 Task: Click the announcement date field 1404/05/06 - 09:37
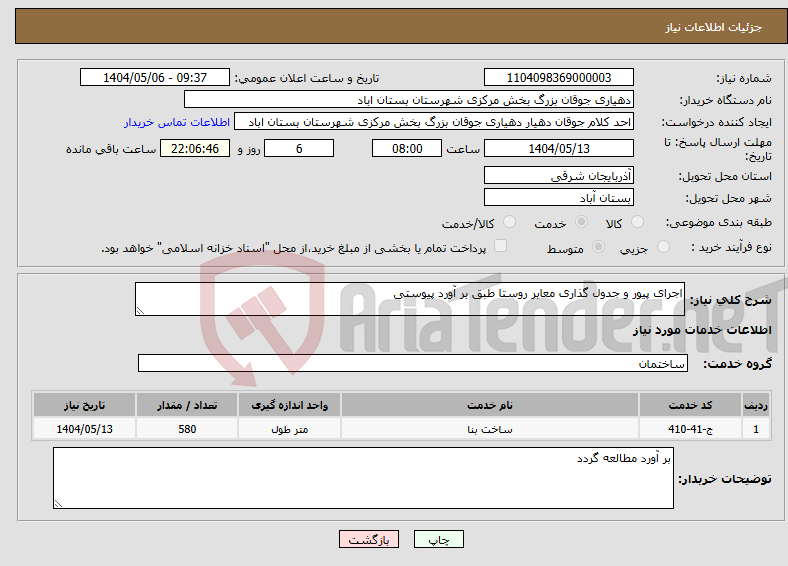coord(155,77)
